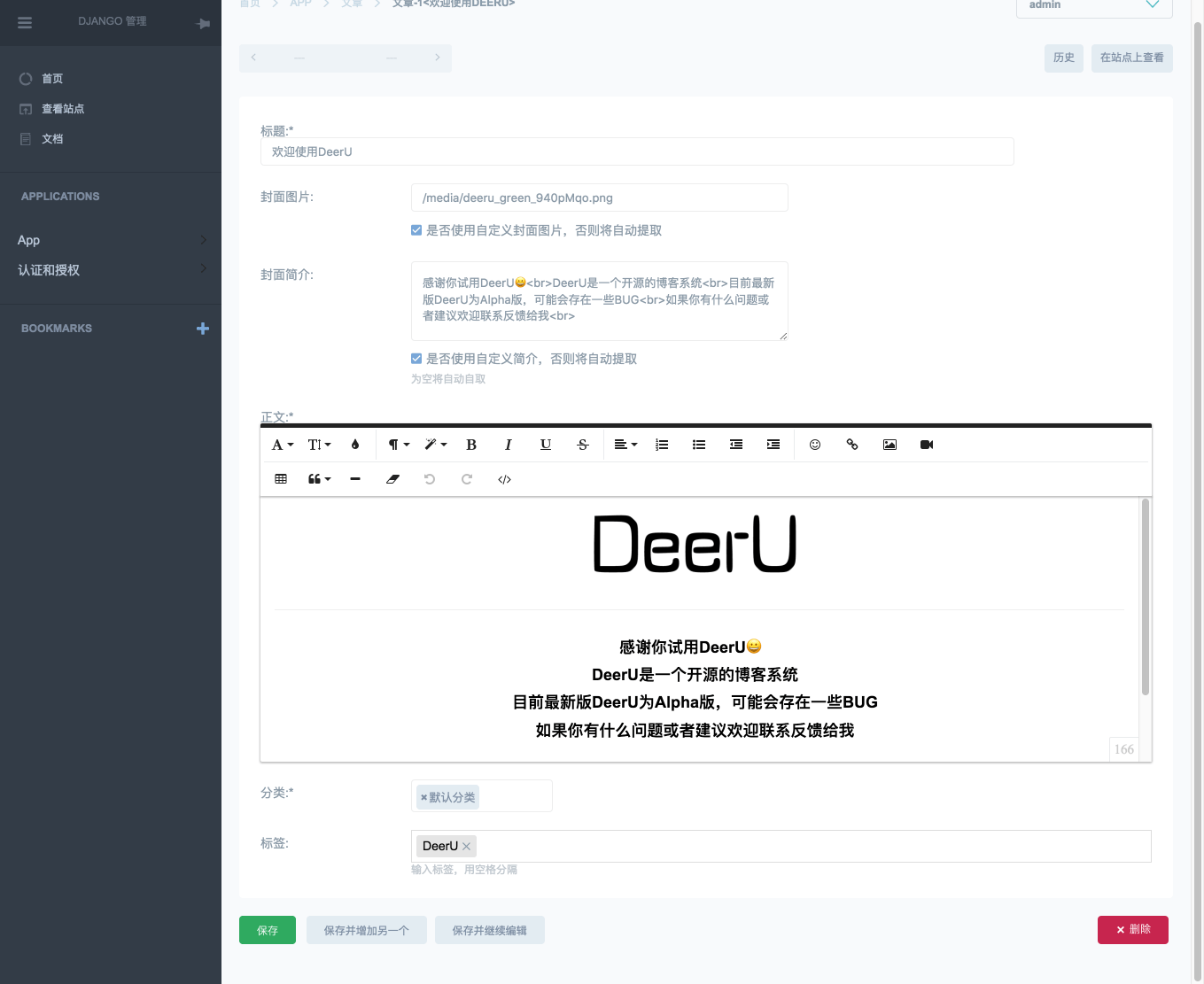This screenshot has width=1204, height=984.
Task: Uncheck custom summary option checkbox
Action: coord(416,359)
